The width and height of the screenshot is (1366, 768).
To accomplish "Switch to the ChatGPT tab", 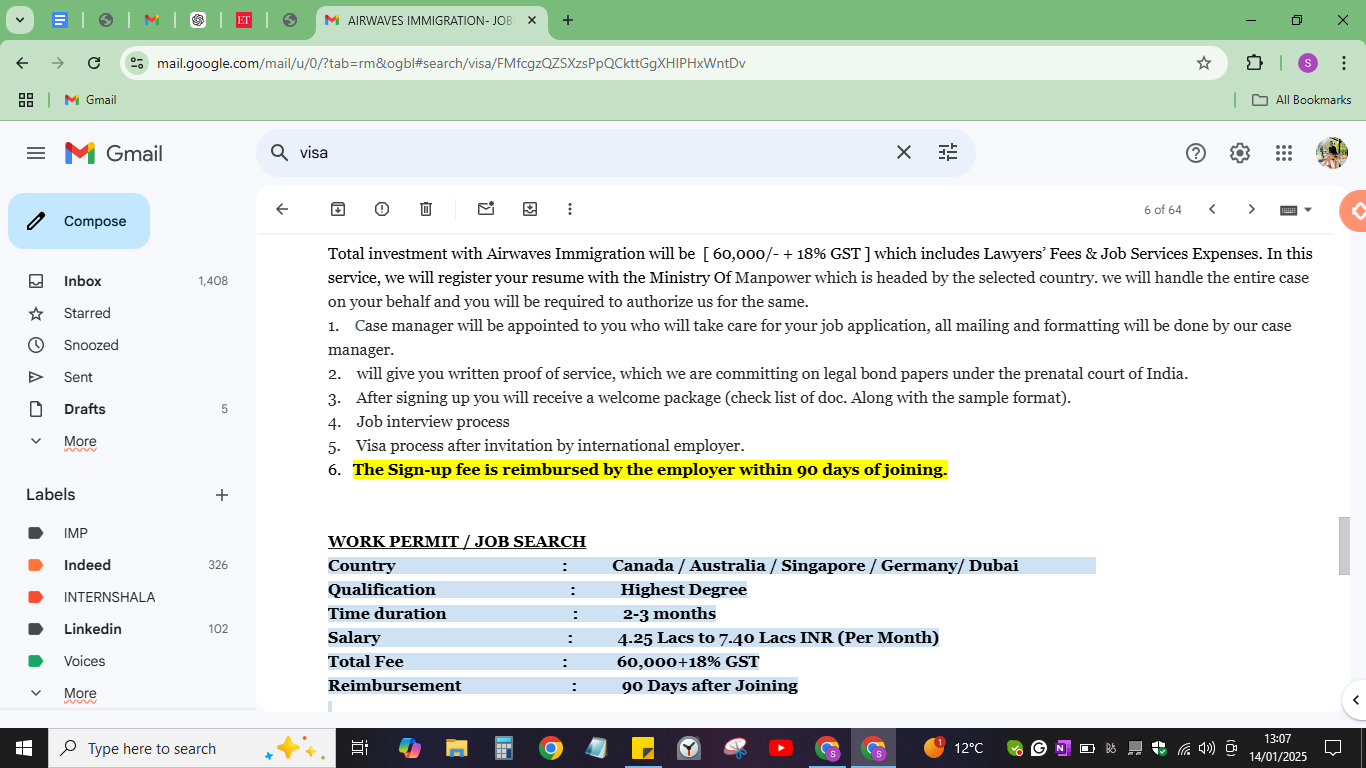I will click(198, 20).
